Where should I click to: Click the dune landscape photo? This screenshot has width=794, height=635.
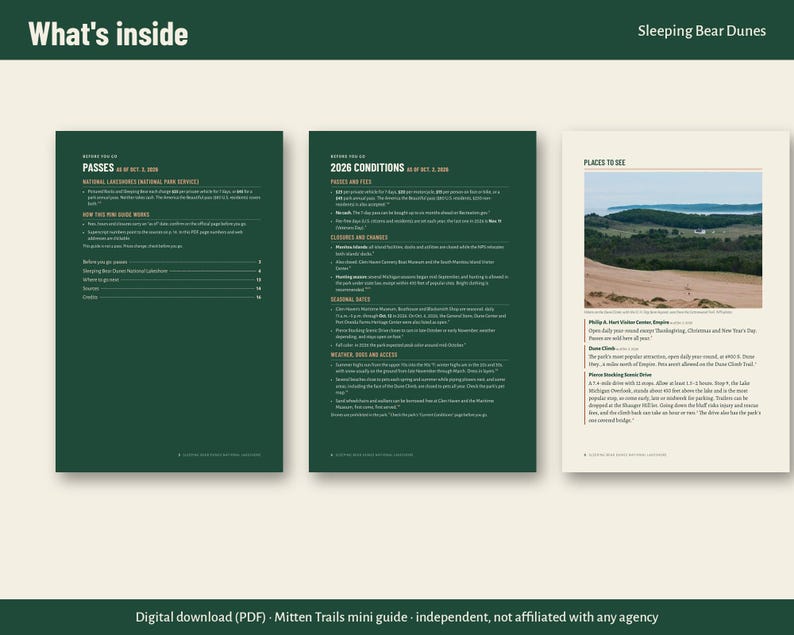point(673,240)
